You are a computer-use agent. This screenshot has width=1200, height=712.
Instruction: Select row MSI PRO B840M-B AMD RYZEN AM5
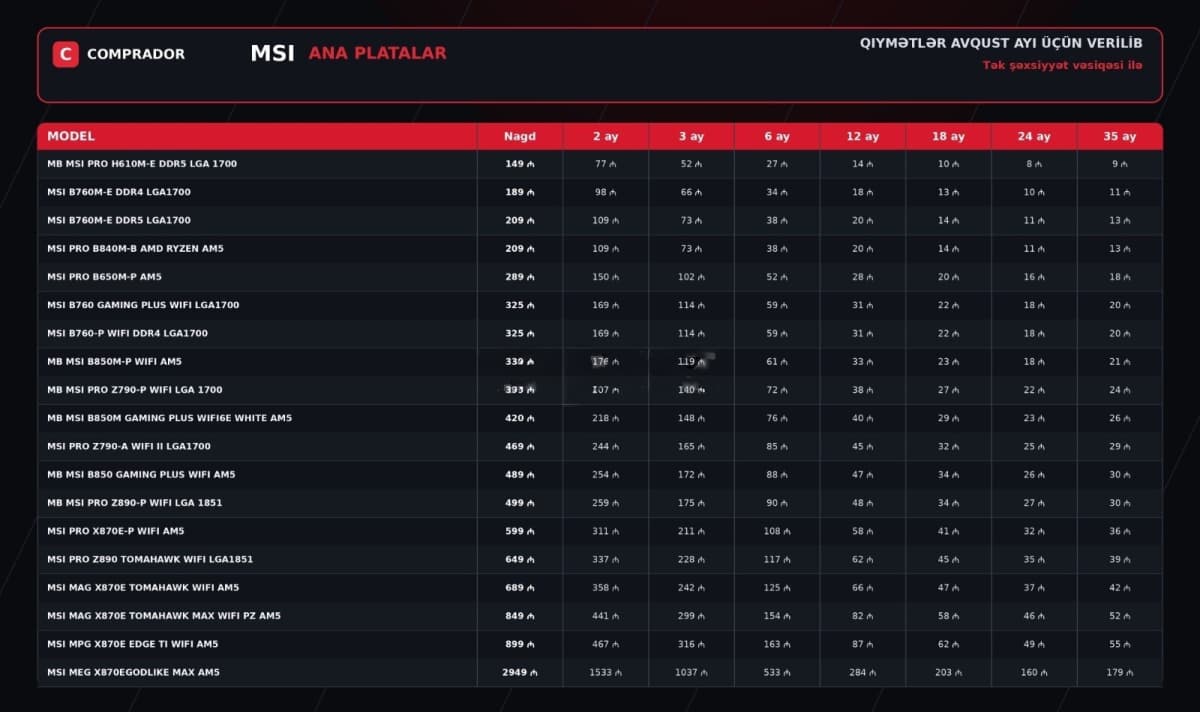click(600, 248)
